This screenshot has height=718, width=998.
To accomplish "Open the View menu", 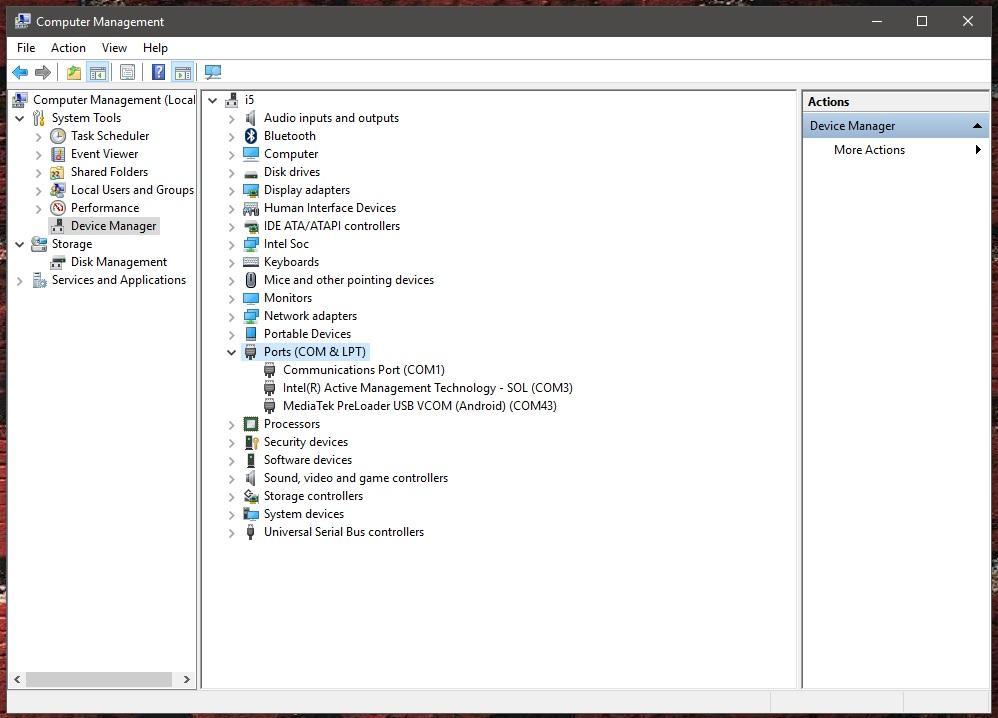I will 114,47.
